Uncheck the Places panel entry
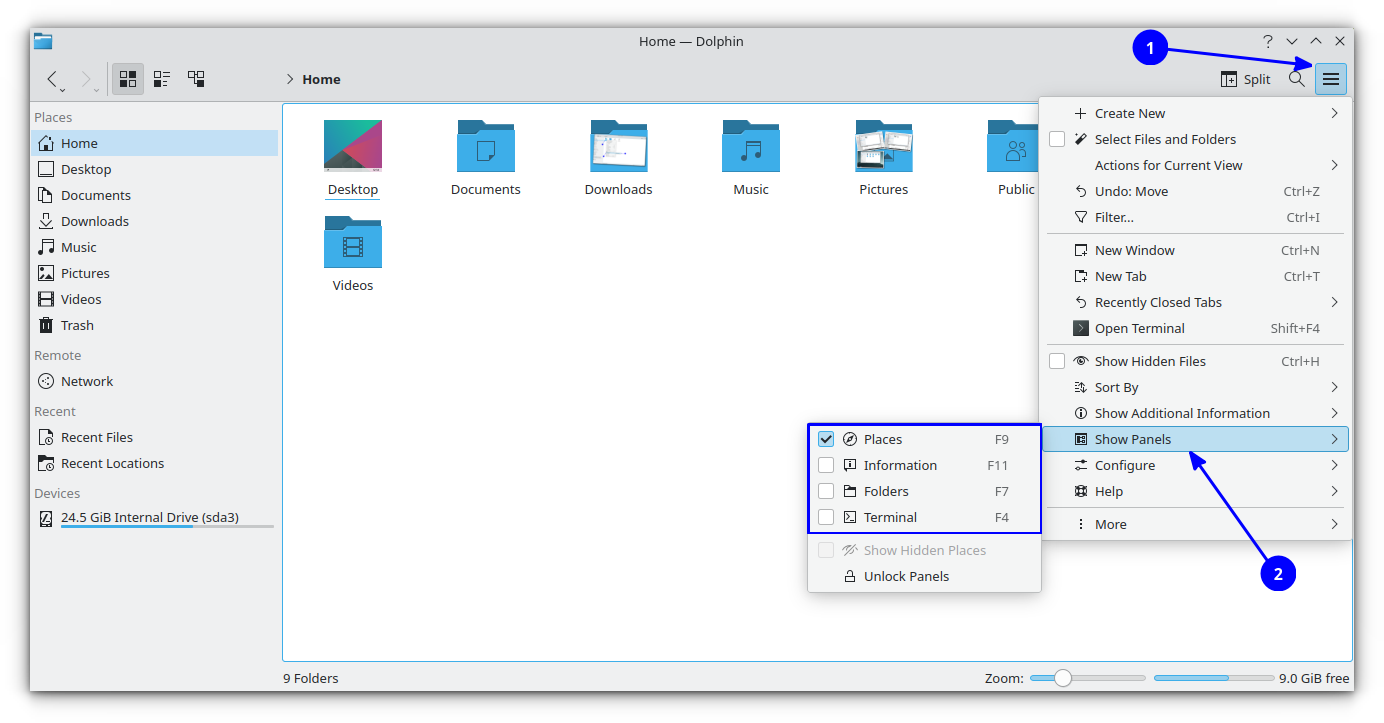Screen dimensions: 1384x723 click(x=825, y=438)
